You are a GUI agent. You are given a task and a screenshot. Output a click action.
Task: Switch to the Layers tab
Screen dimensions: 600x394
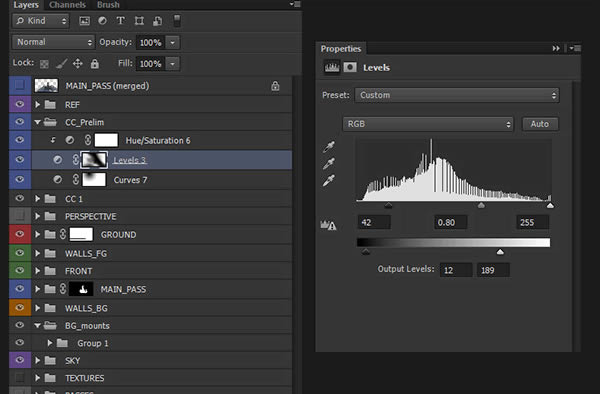click(x=26, y=5)
